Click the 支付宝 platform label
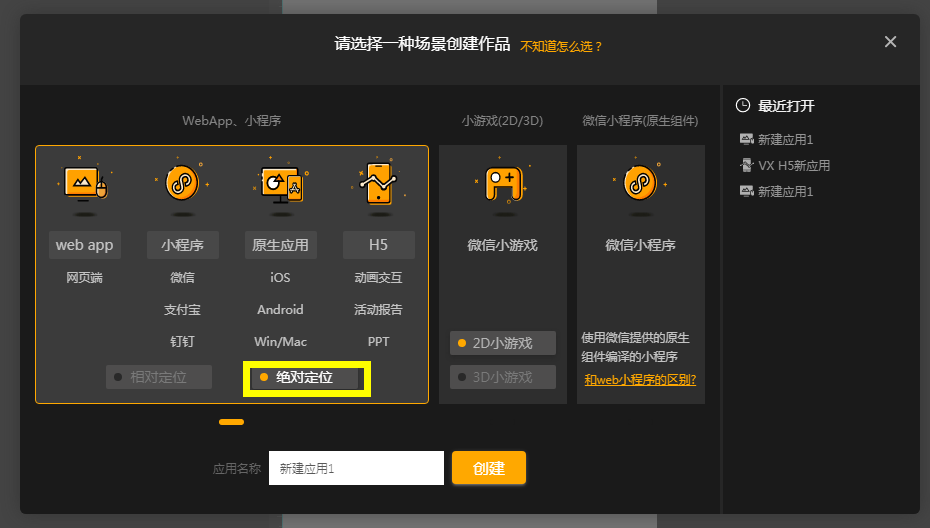 click(182, 310)
